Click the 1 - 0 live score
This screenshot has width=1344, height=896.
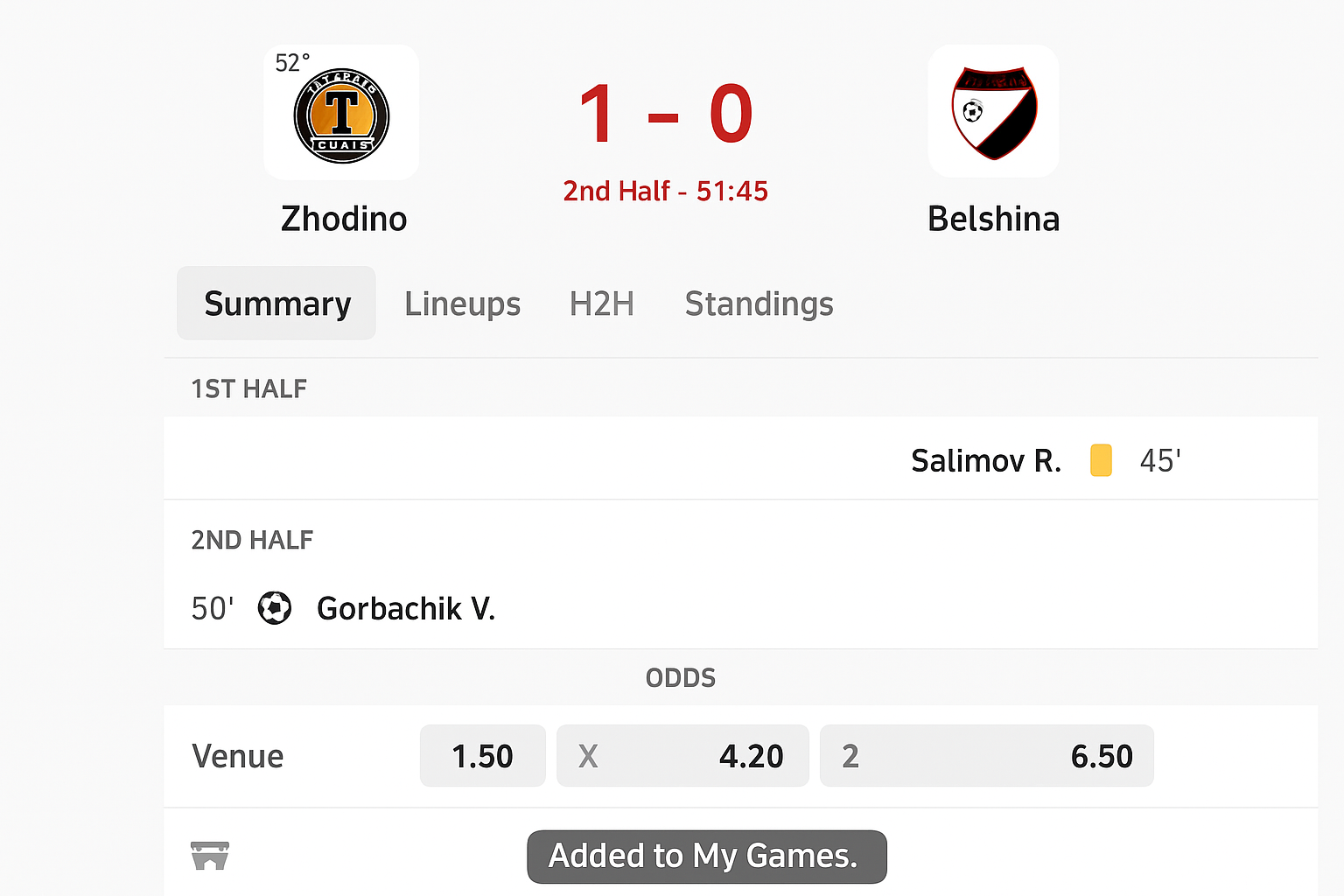pyautogui.click(x=666, y=114)
